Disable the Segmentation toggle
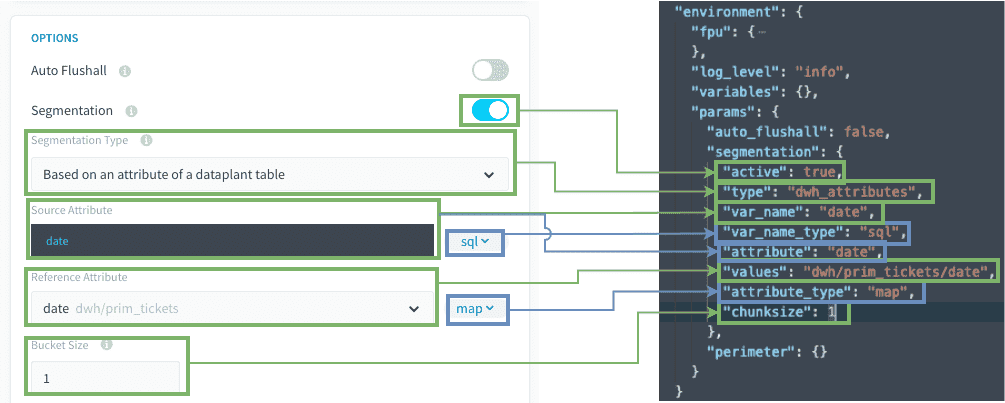 click(490, 110)
